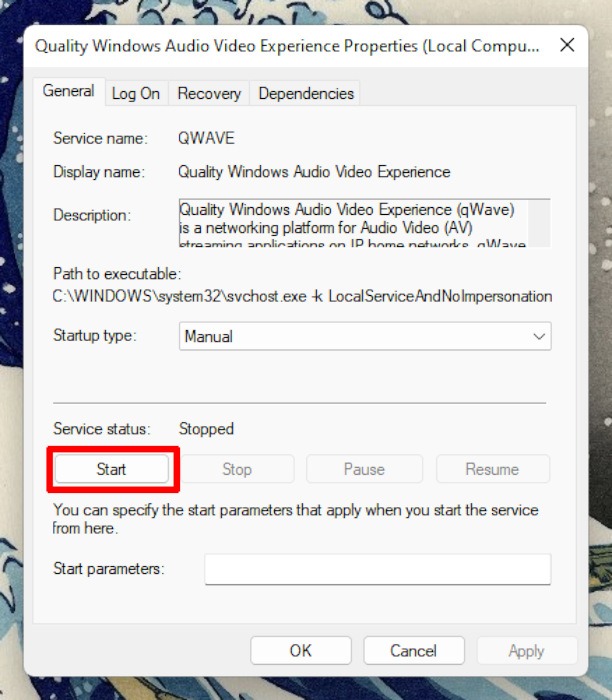The width and height of the screenshot is (612, 700).
Task: Switch to the General tab
Action: tap(68, 91)
